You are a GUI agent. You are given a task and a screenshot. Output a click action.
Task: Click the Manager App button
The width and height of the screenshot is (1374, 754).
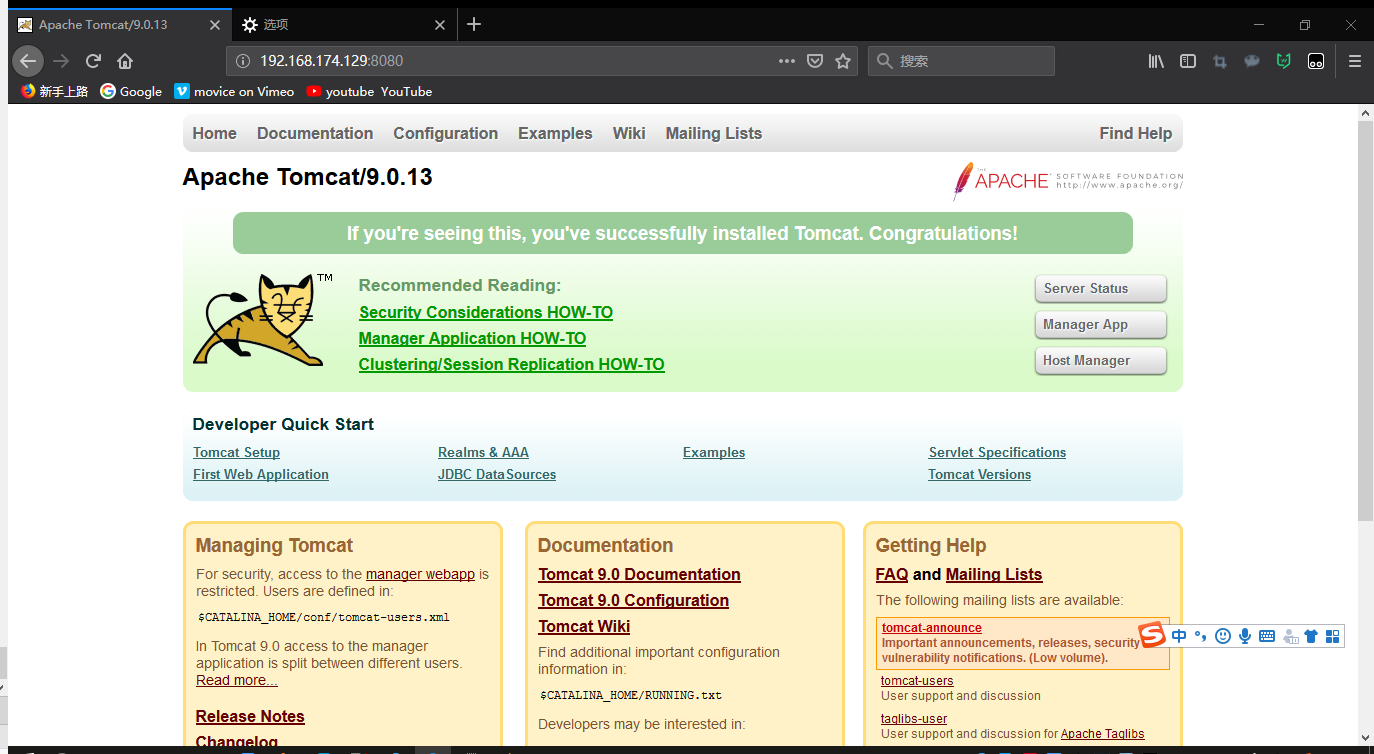pos(1100,324)
